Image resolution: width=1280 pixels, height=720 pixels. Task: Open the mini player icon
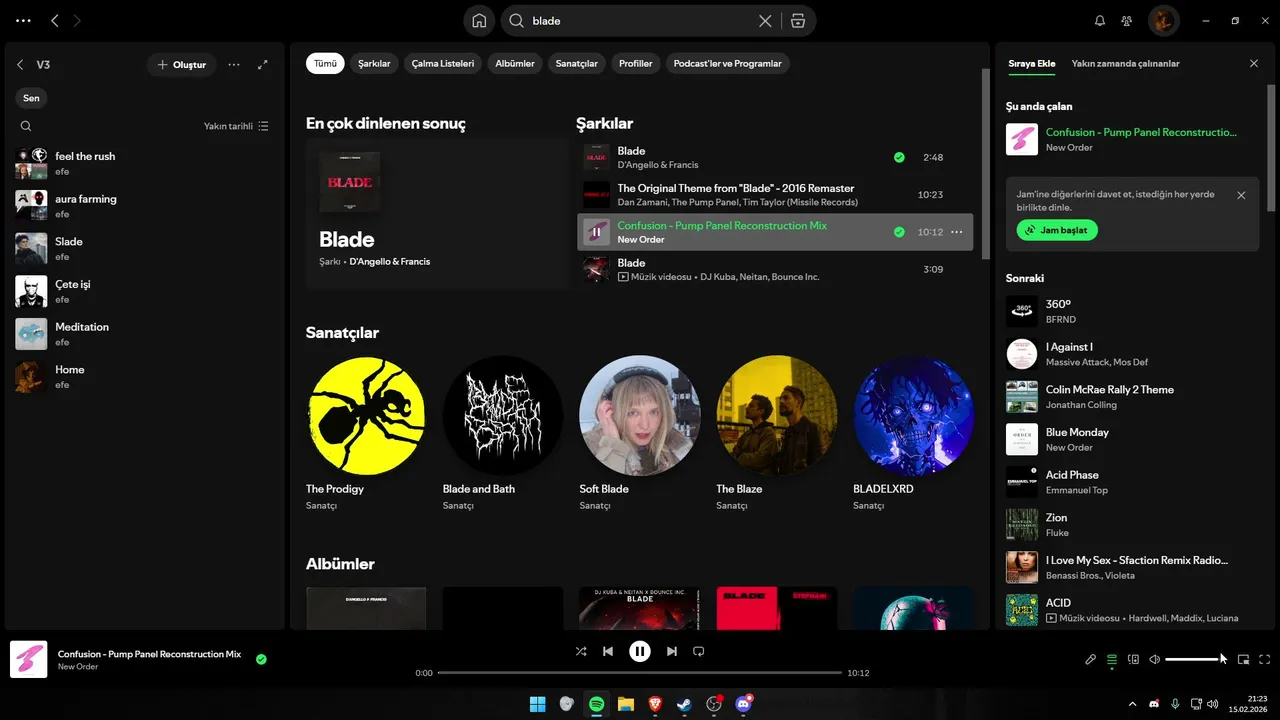tap(1244, 659)
